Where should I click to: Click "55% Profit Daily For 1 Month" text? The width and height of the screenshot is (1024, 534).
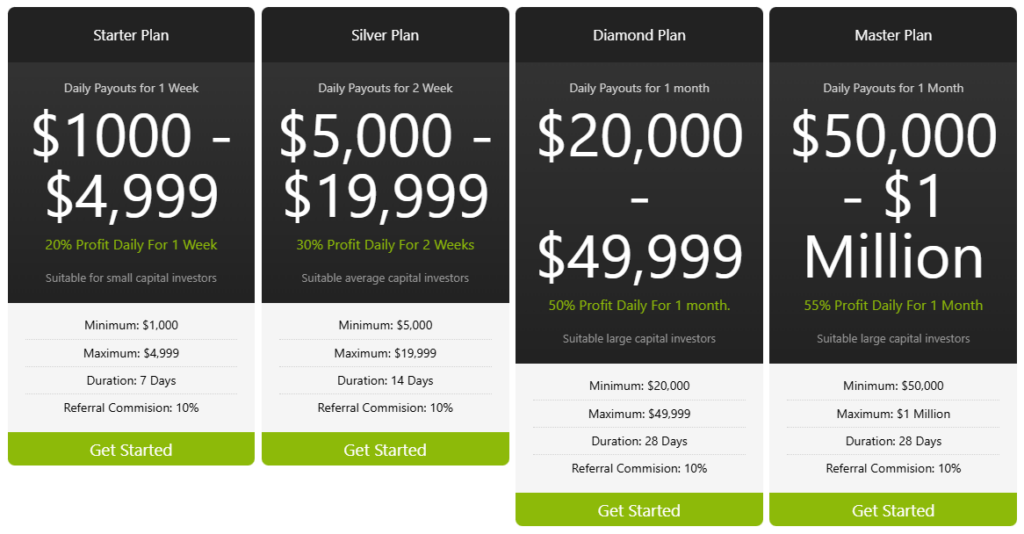[x=893, y=306]
